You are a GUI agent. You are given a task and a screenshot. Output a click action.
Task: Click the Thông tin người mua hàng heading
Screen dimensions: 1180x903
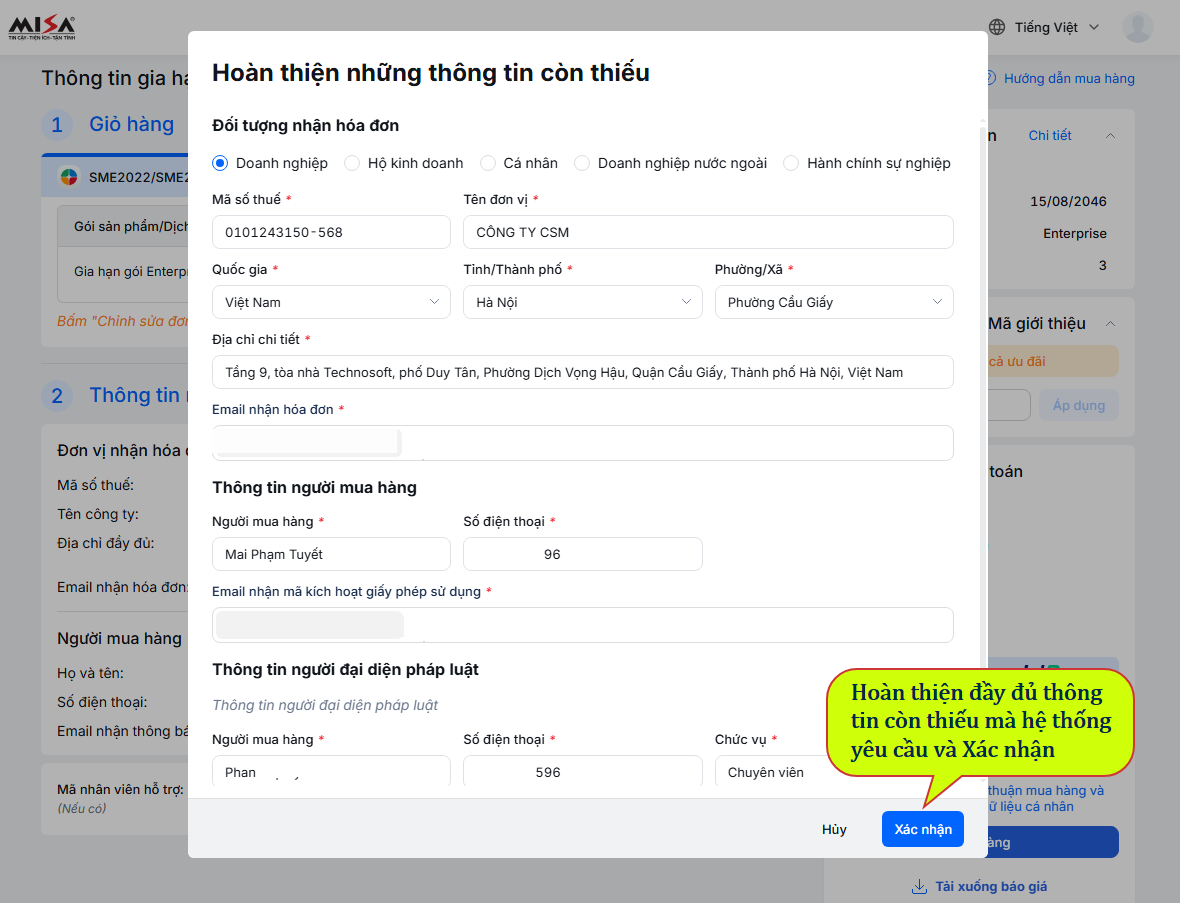coord(315,488)
